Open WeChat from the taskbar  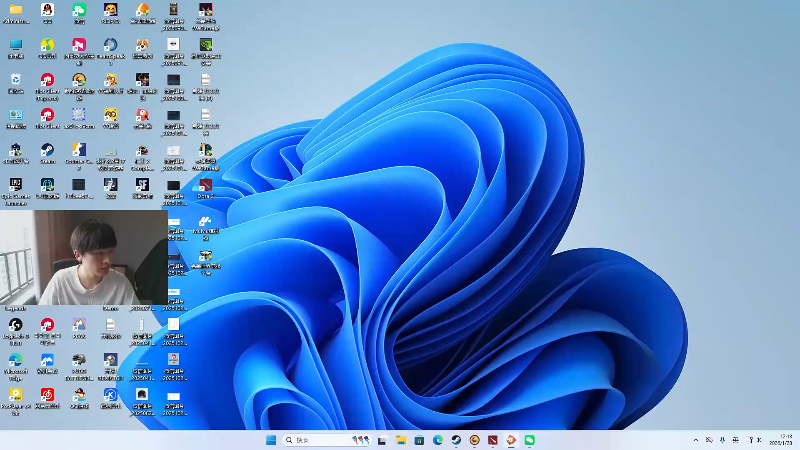530,440
